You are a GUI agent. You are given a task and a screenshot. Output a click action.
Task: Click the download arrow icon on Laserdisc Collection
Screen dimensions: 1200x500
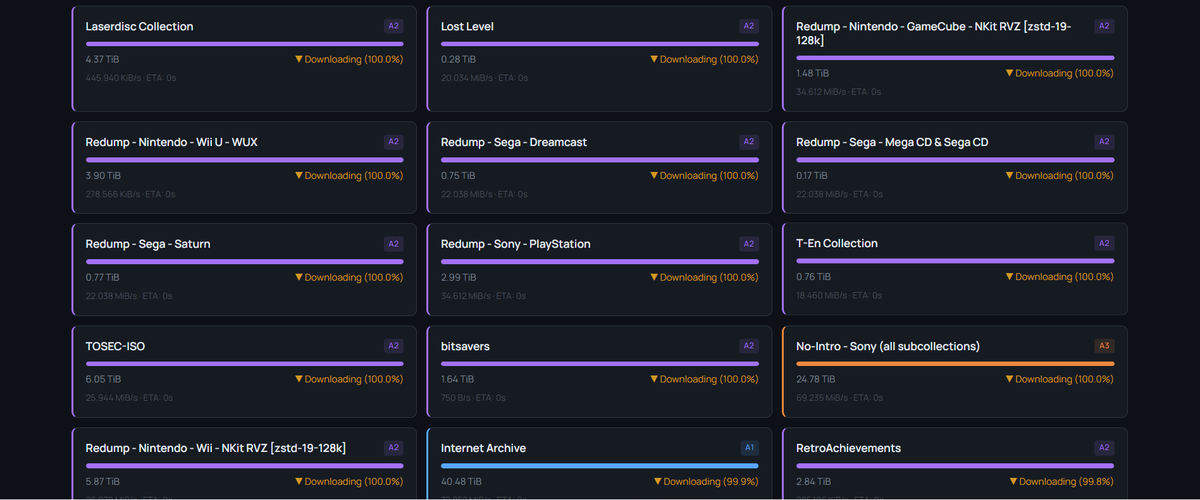[x=299, y=60]
